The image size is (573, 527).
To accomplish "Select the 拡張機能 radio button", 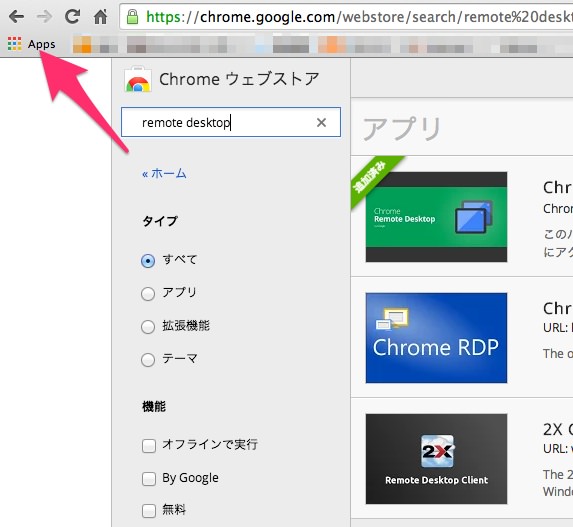I will (148, 326).
